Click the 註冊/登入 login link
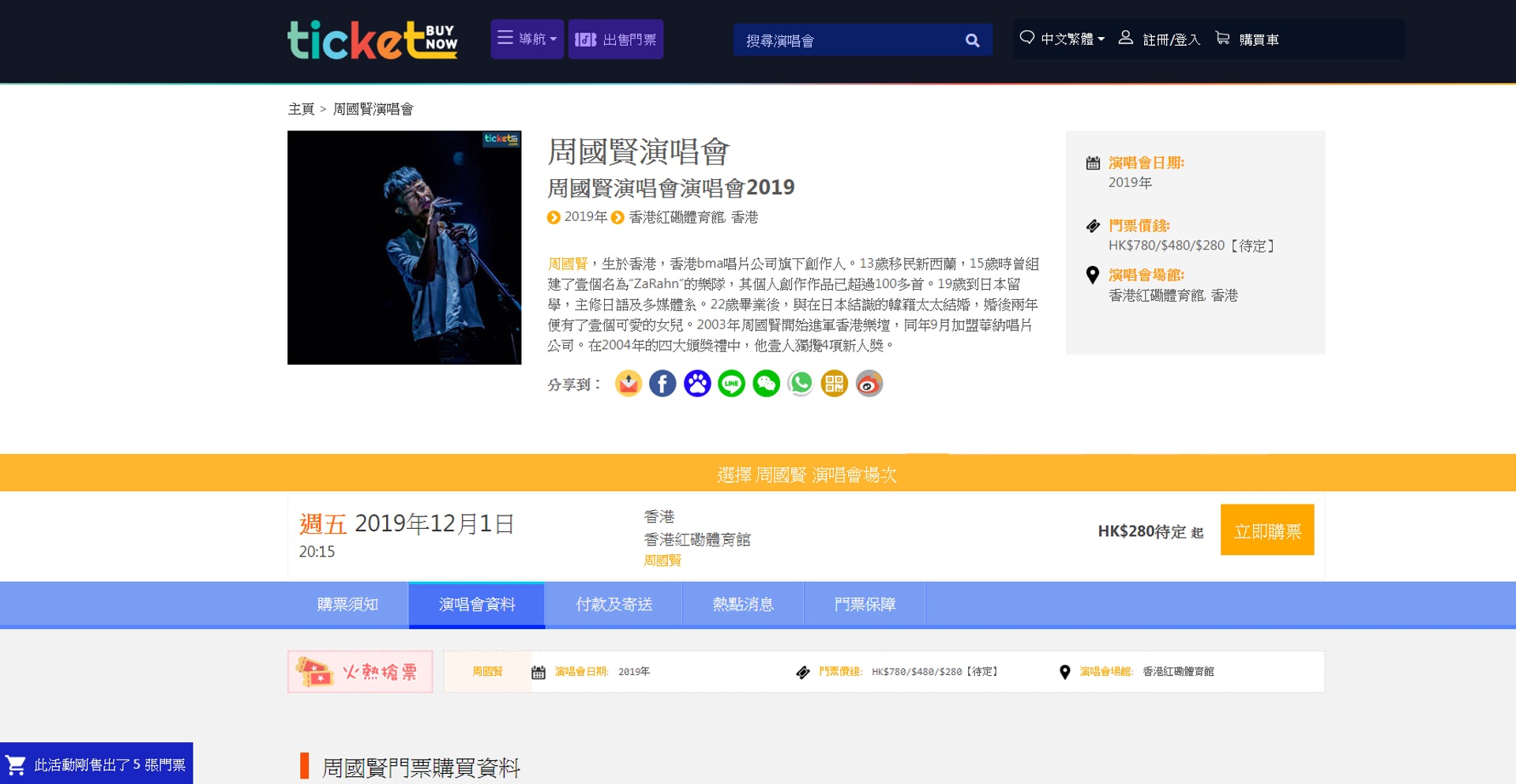The width and height of the screenshot is (1516, 784). pyautogui.click(x=1171, y=39)
